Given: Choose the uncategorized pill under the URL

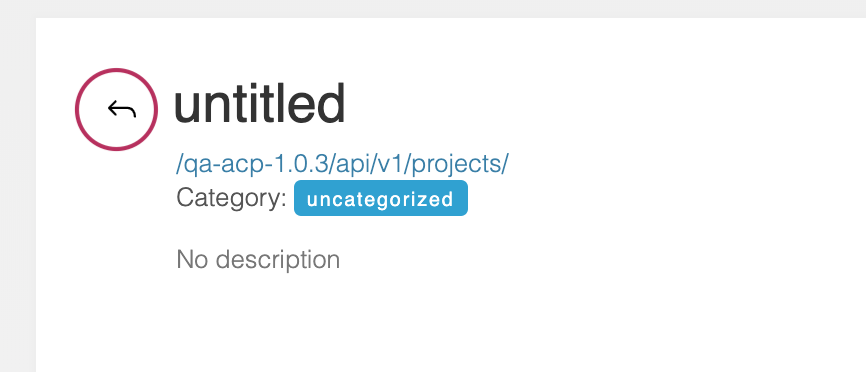Looking at the screenshot, I should (381, 198).
